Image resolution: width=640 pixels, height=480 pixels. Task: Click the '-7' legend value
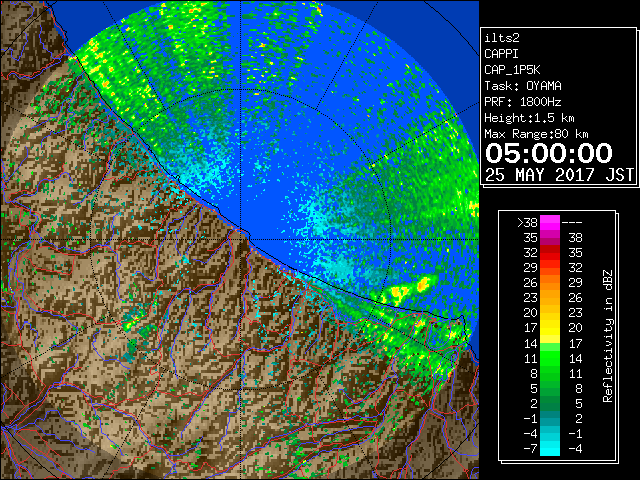(530, 449)
